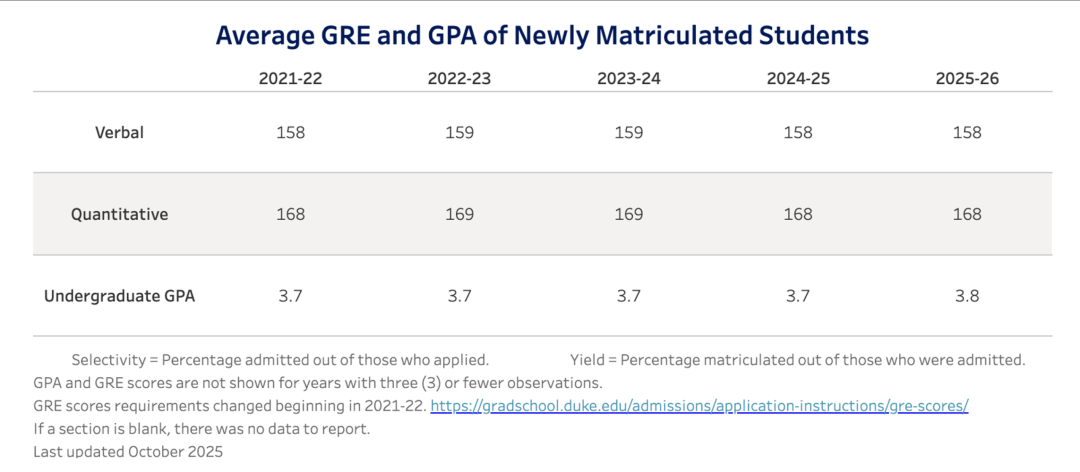Click the Quantitative row label

pyautogui.click(x=119, y=214)
